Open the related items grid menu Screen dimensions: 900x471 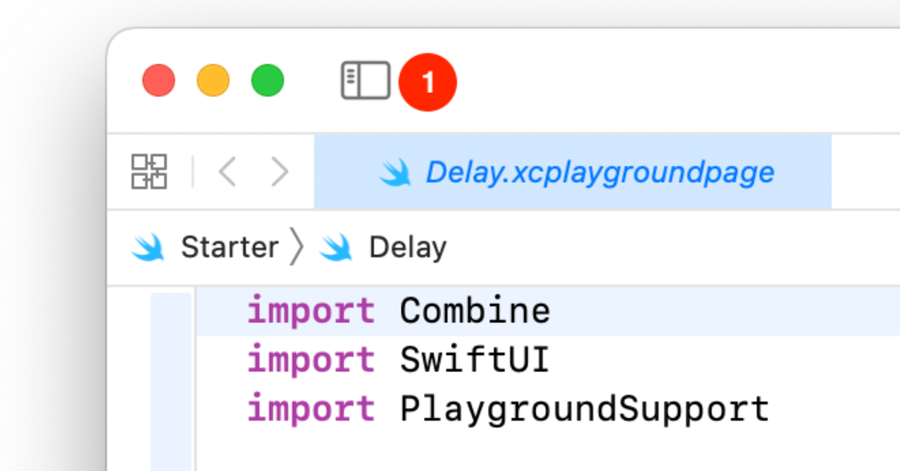coord(149,172)
